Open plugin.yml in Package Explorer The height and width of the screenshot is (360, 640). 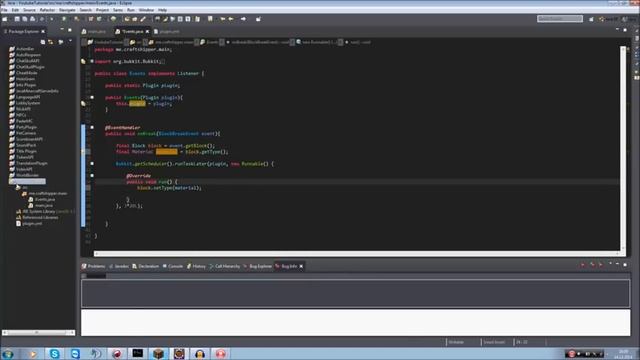coord(32,224)
